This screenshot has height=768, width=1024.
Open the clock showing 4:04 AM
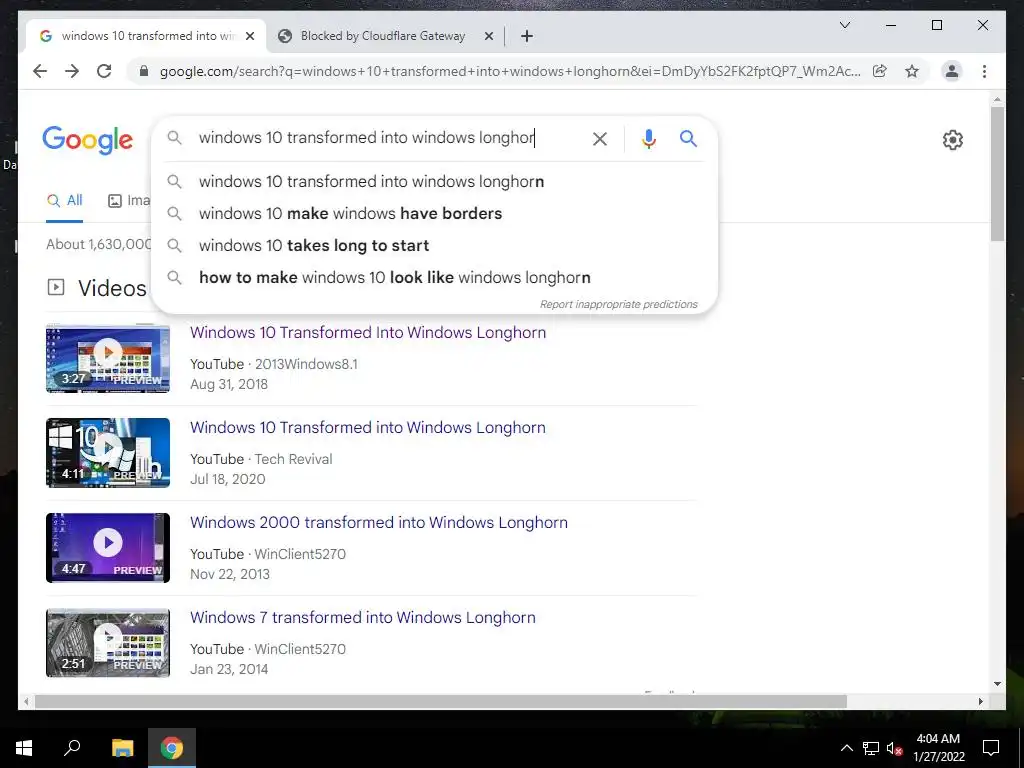tap(938, 748)
